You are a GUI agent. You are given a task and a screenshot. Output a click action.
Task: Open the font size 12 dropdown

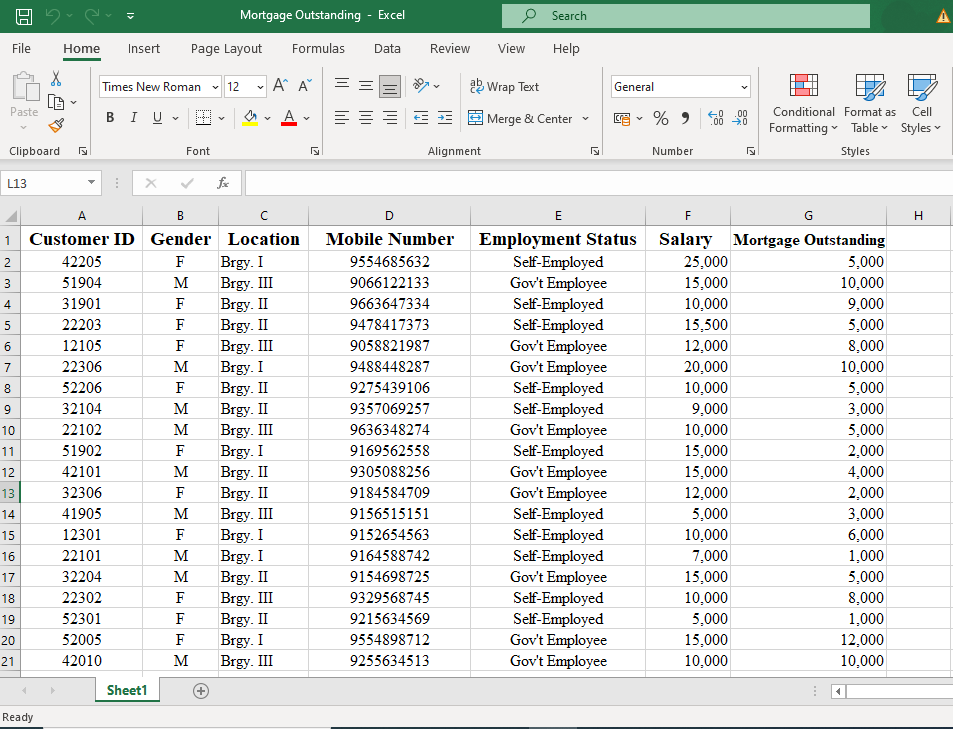(x=260, y=87)
